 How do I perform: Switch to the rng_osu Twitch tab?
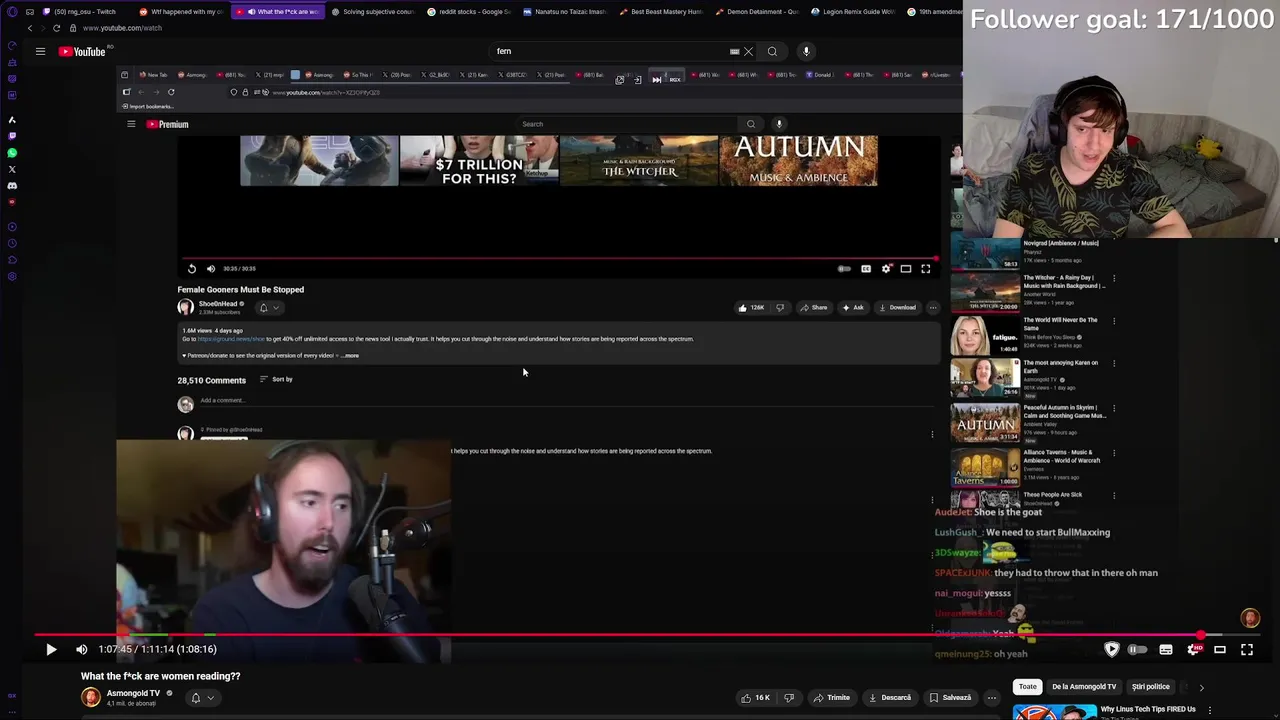point(85,12)
